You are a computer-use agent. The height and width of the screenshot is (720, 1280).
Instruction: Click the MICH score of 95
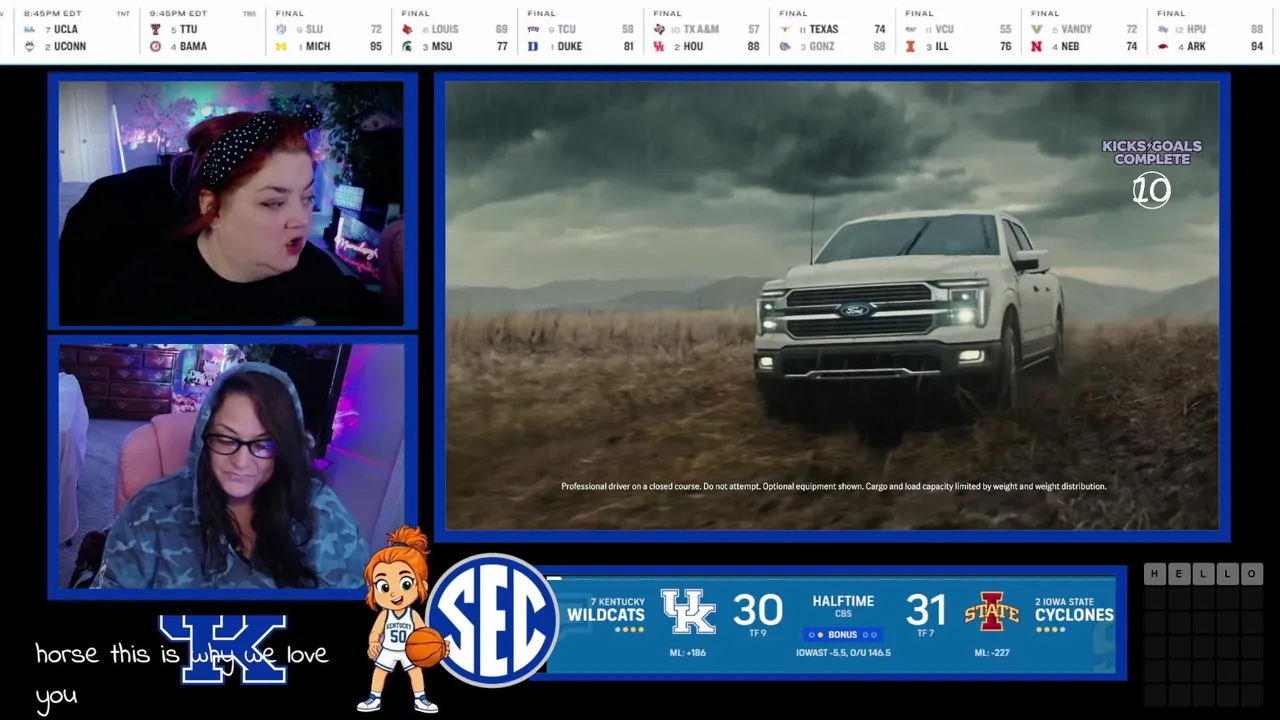[376, 47]
